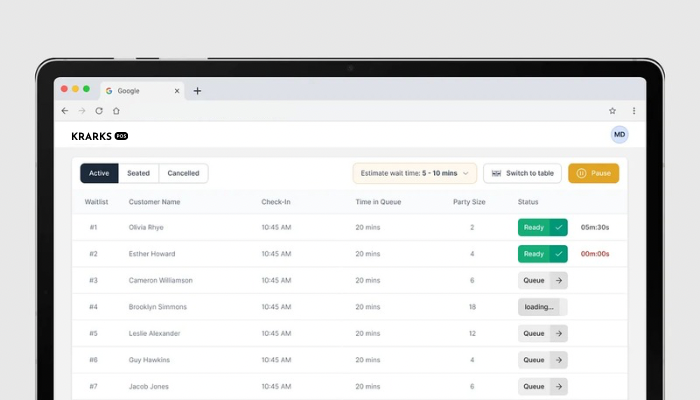The width and height of the screenshot is (700, 400).
Task: Click the KRARKS POS logo
Action: pos(100,136)
